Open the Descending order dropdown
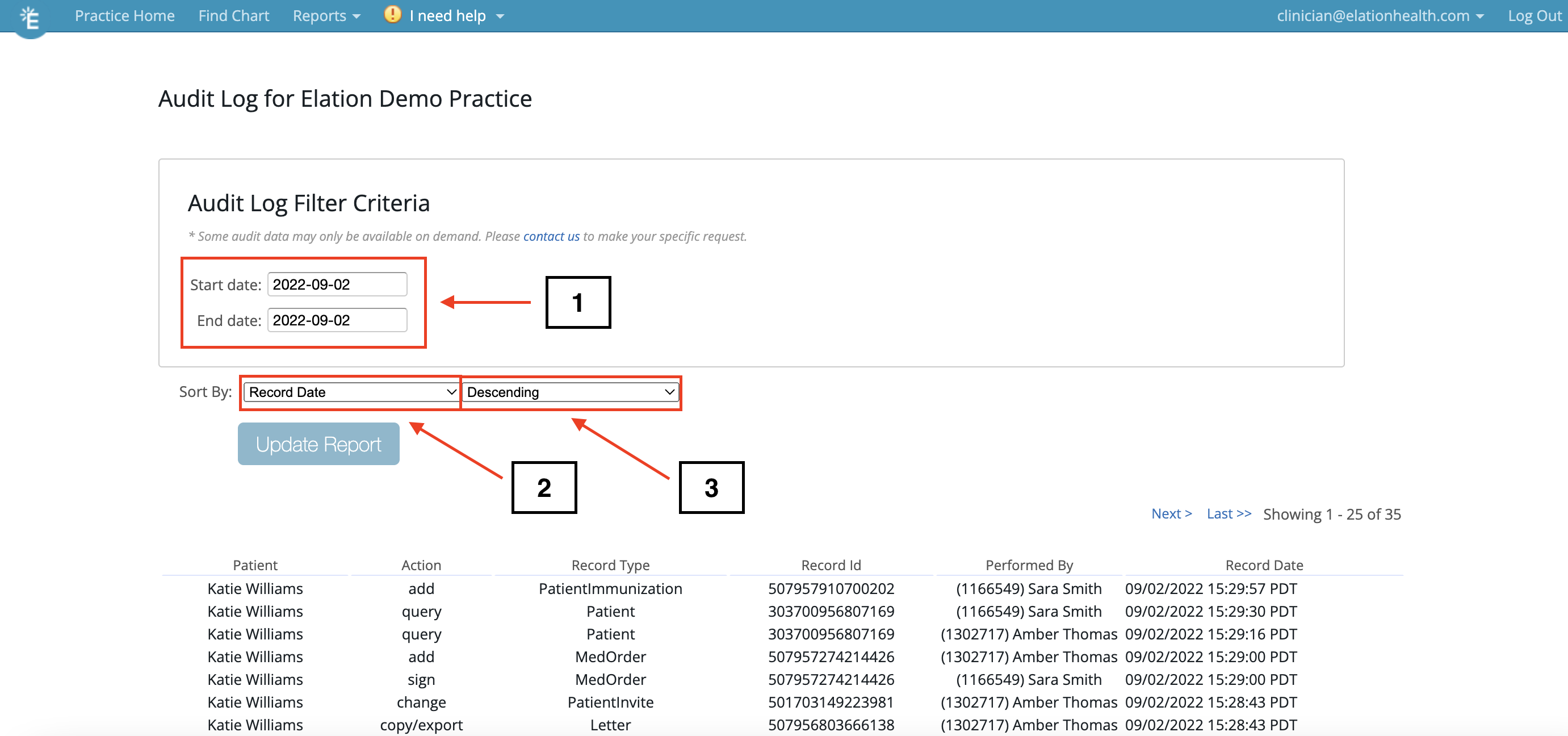Image resolution: width=1568 pixels, height=736 pixels. point(571,392)
